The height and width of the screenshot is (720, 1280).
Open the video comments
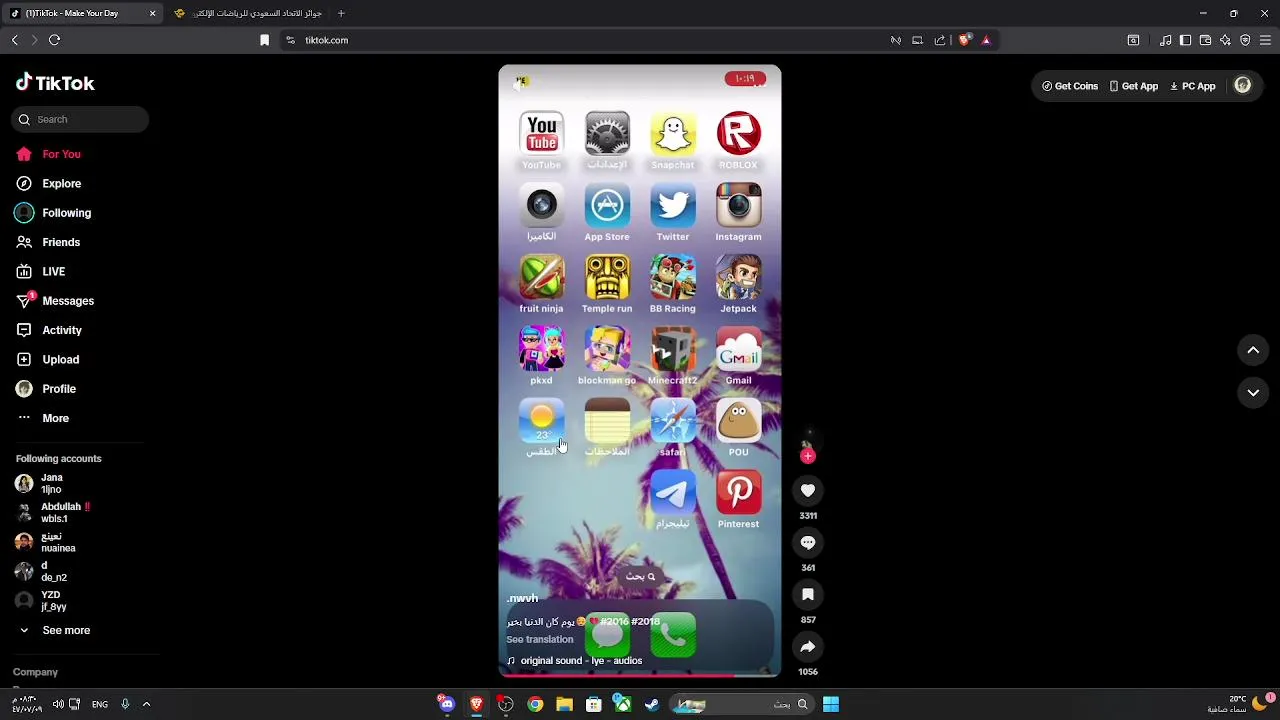pyautogui.click(x=808, y=542)
